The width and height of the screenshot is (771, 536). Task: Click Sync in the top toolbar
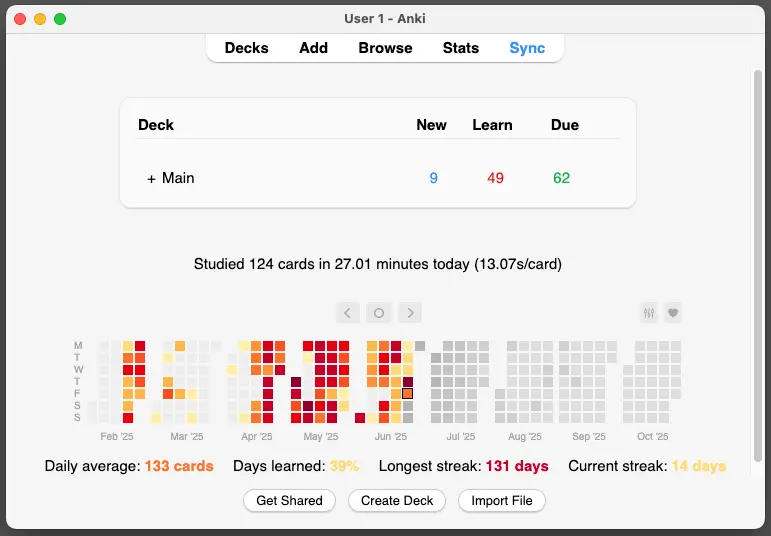tap(527, 48)
